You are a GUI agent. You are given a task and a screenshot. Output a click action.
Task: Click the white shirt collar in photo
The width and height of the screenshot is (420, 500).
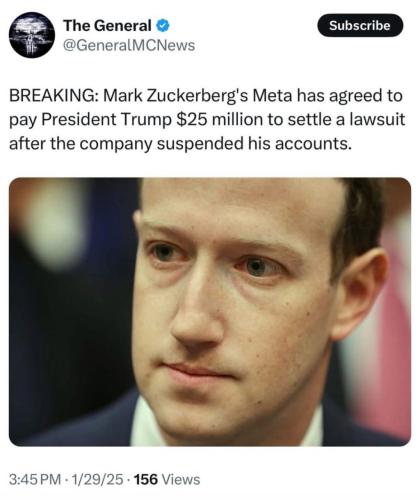coord(146,423)
